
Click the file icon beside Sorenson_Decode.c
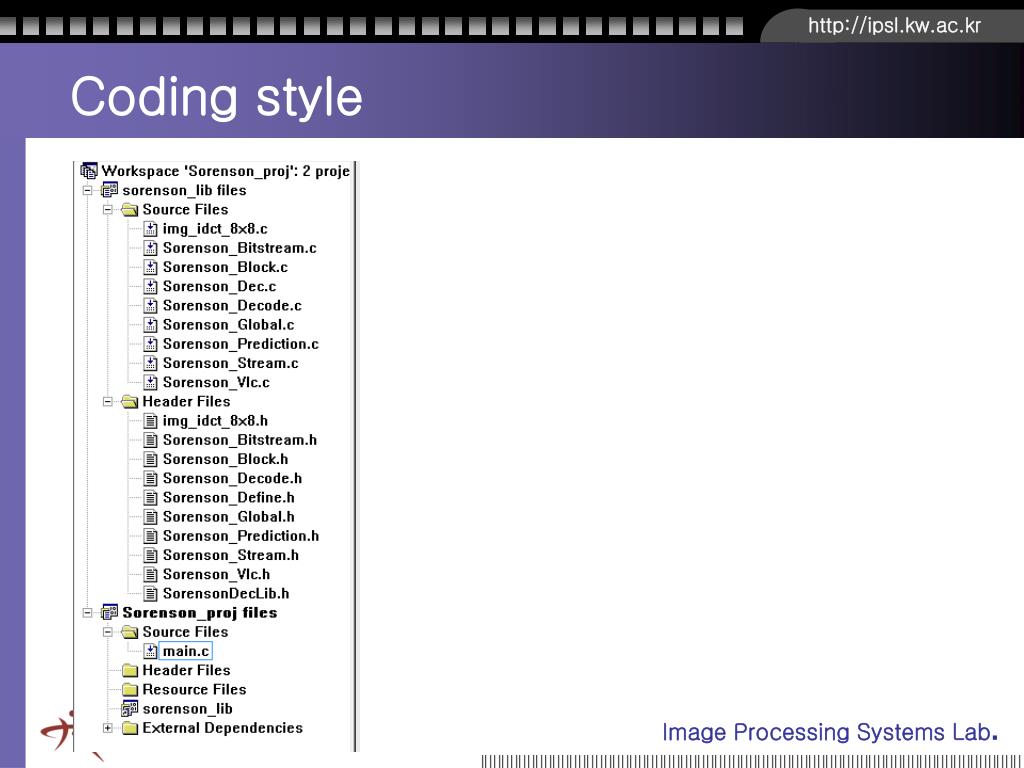coord(151,306)
